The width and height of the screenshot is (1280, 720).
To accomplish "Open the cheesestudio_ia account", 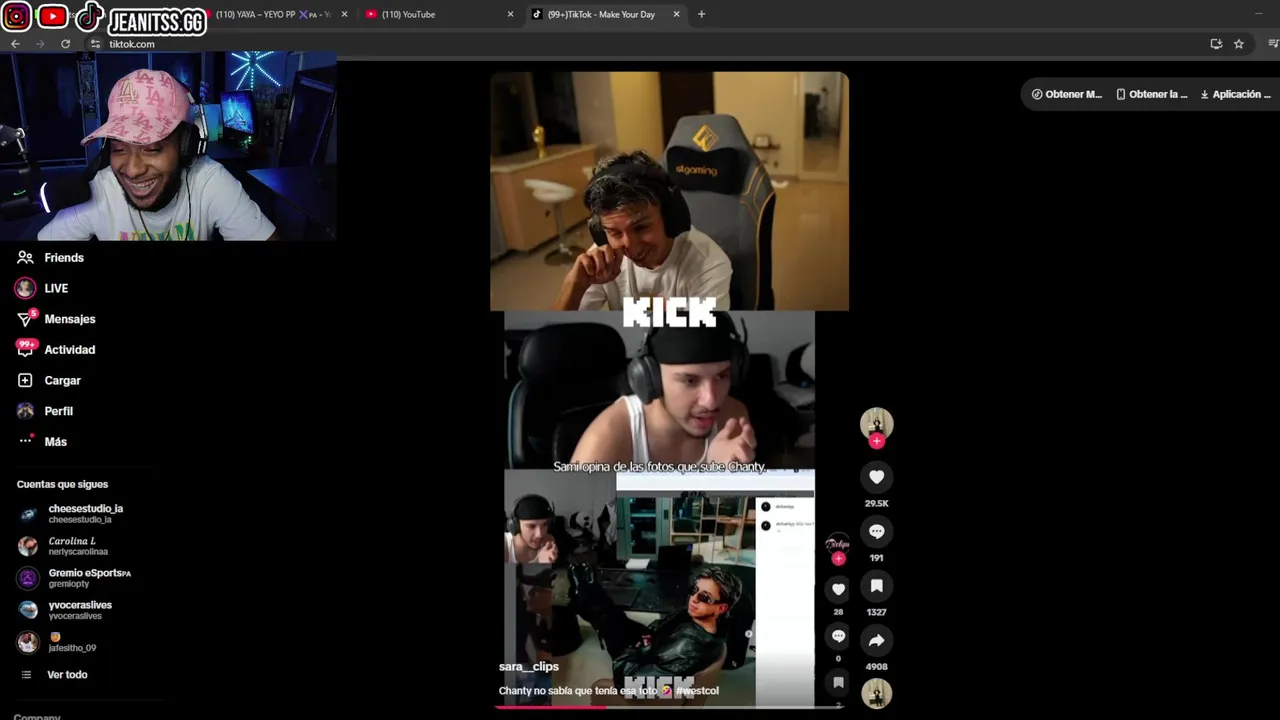I will click(71, 514).
